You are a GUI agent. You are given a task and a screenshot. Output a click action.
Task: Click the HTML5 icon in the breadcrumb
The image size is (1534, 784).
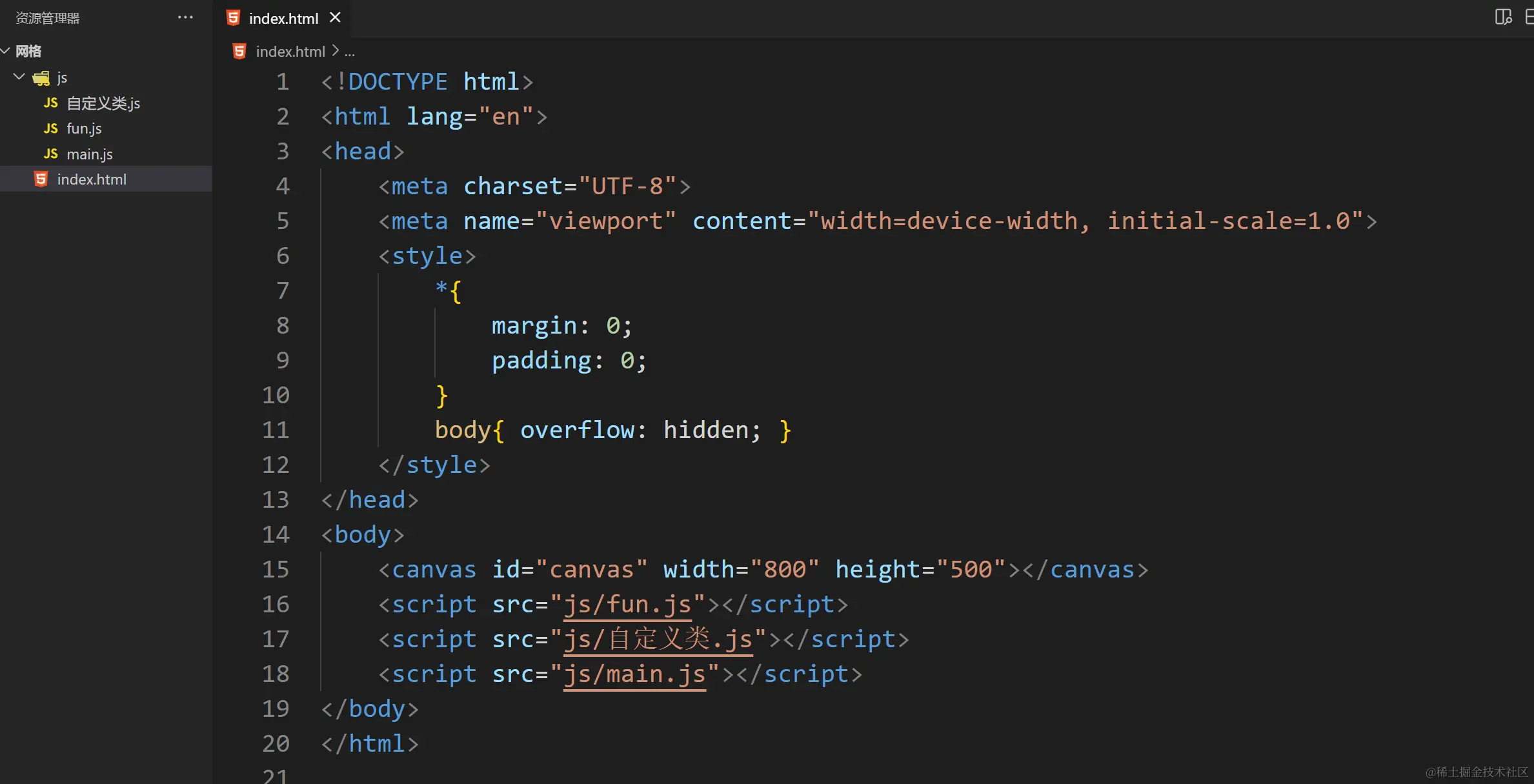pyautogui.click(x=239, y=52)
